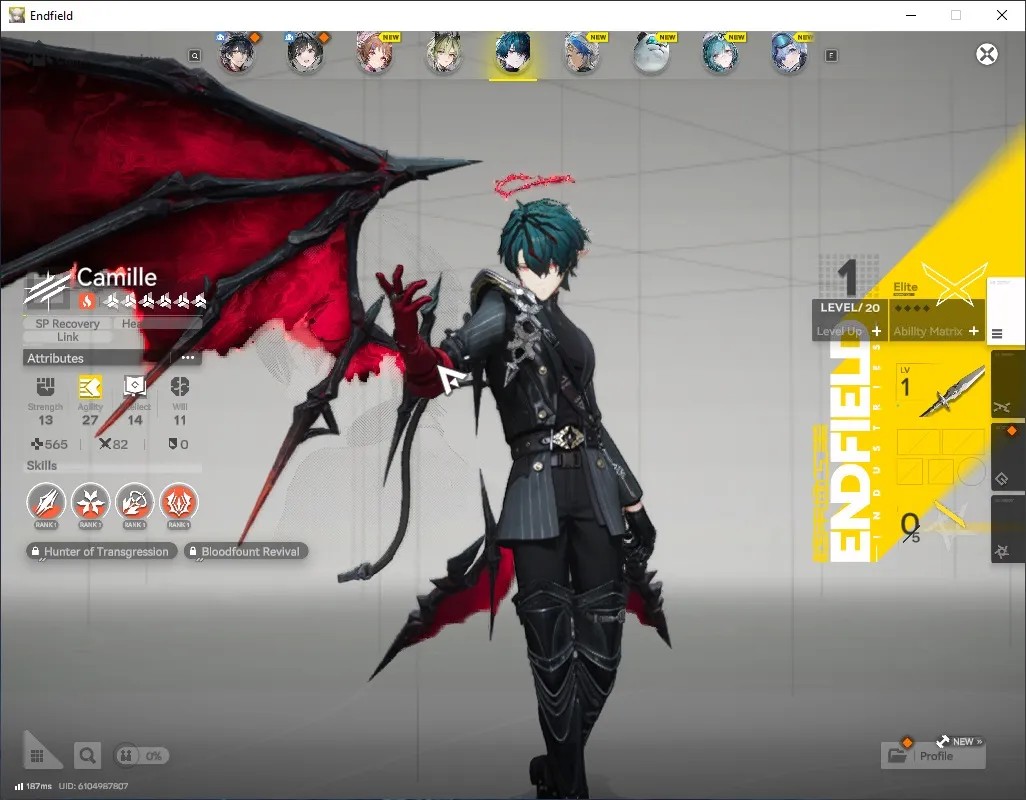Click the round empty gear slot

pos(972,470)
